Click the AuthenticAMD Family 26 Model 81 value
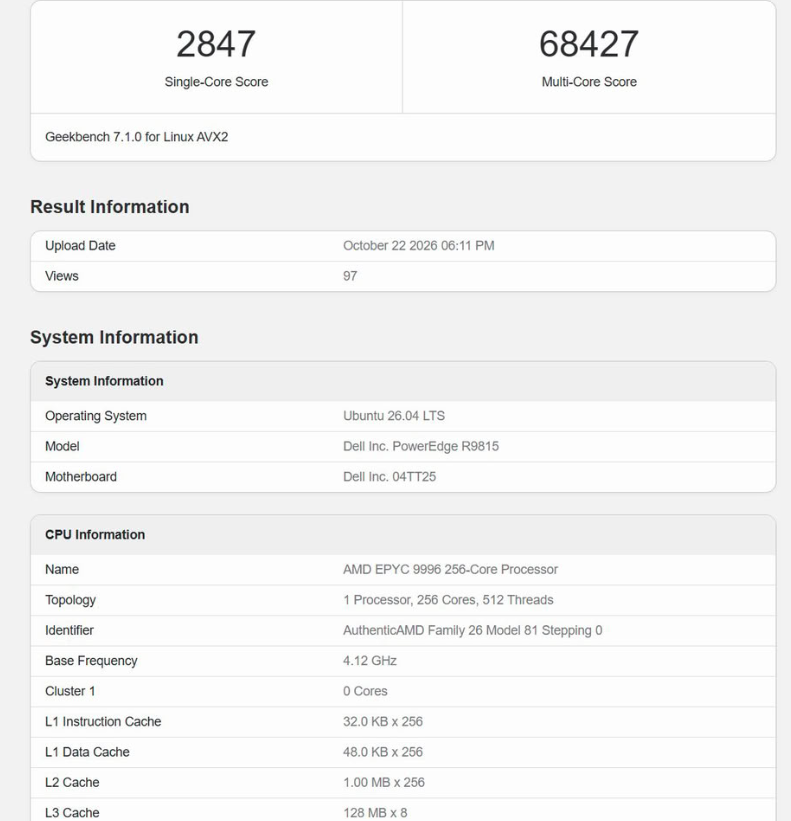The height and width of the screenshot is (821, 791). (473, 630)
